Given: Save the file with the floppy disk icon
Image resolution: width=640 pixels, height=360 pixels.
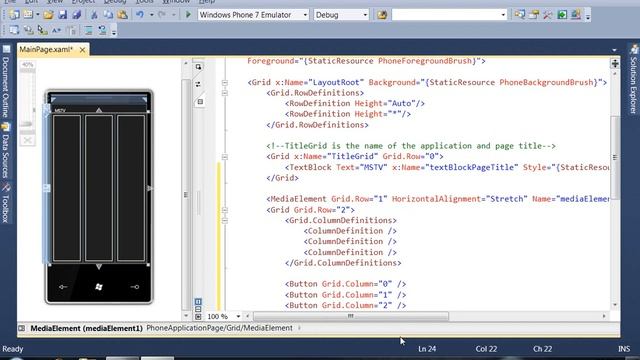Looking at the screenshot, I should (62, 15).
